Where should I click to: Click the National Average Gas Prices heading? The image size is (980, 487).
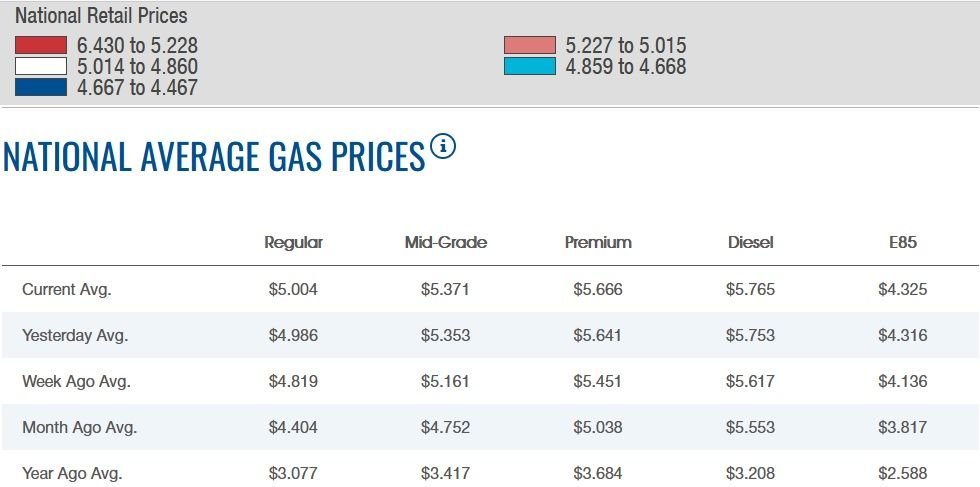coord(214,157)
